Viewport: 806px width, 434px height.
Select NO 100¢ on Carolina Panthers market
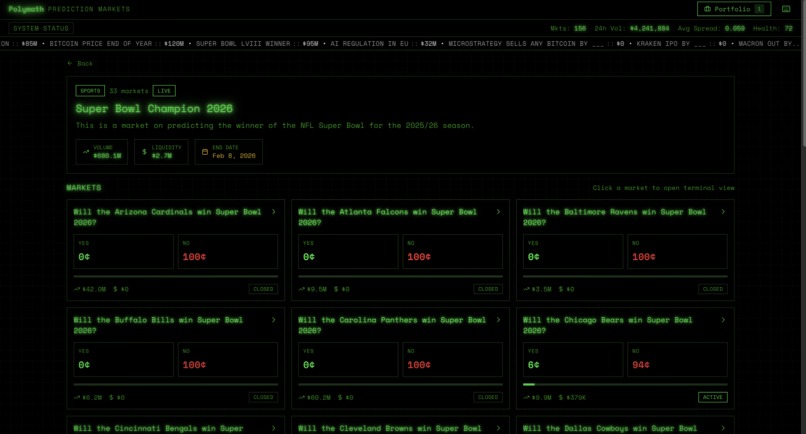(x=452, y=359)
